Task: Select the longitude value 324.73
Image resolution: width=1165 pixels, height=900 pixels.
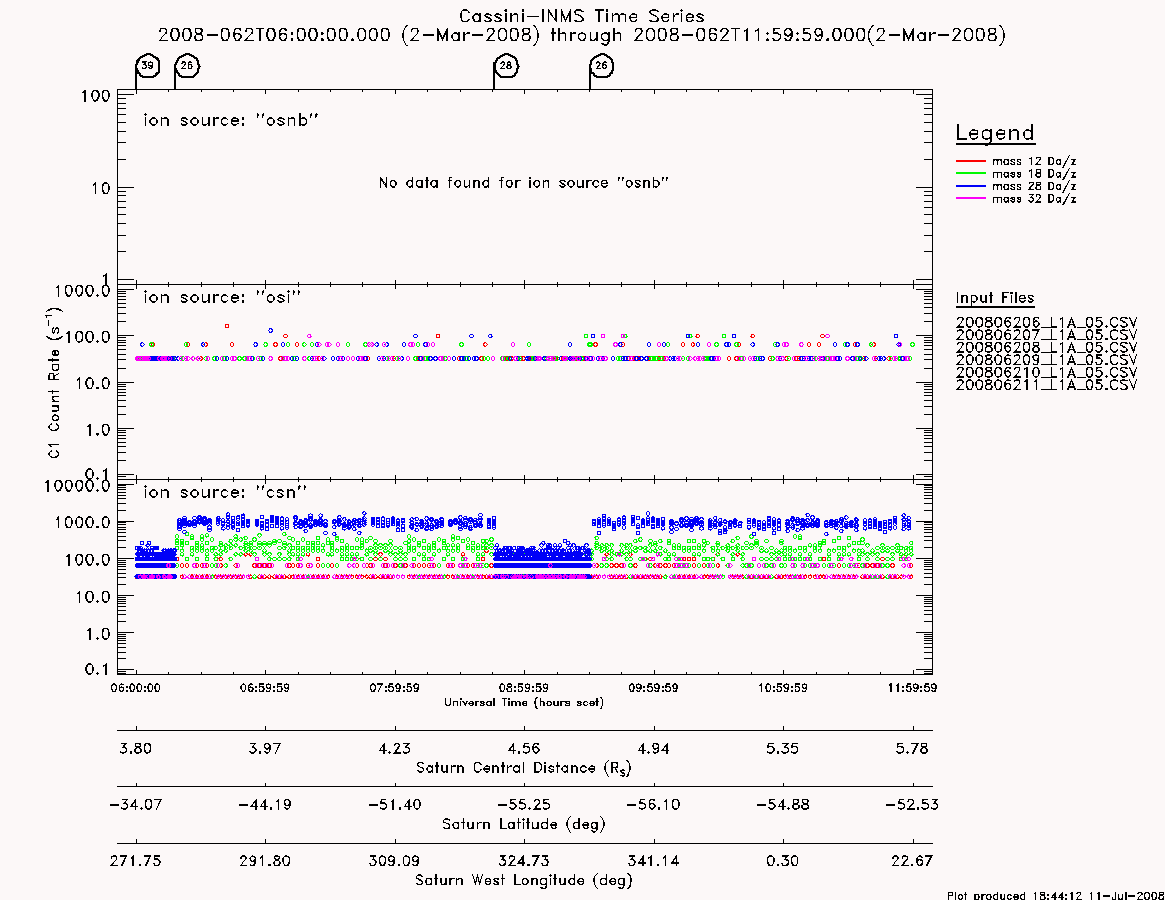Action: (x=524, y=861)
